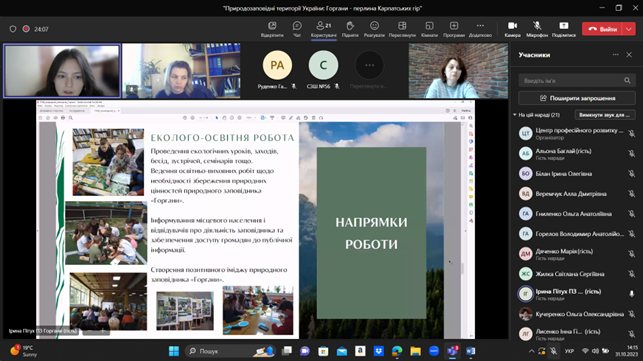This screenshot has height=361, width=643.
Task: Open the Dropbox icon in taskbar
Action: [x=379, y=351]
